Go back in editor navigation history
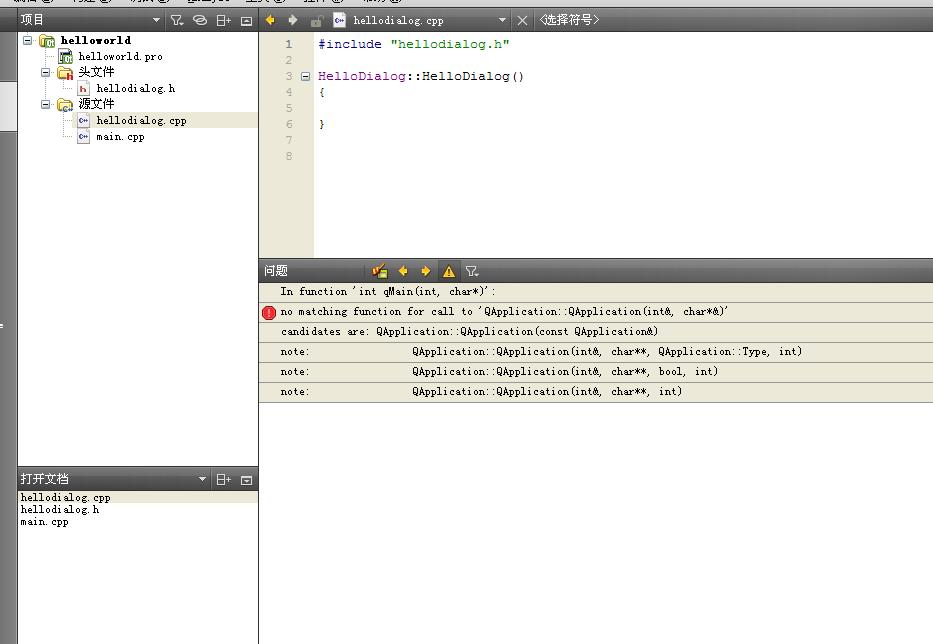 click(270, 20)
